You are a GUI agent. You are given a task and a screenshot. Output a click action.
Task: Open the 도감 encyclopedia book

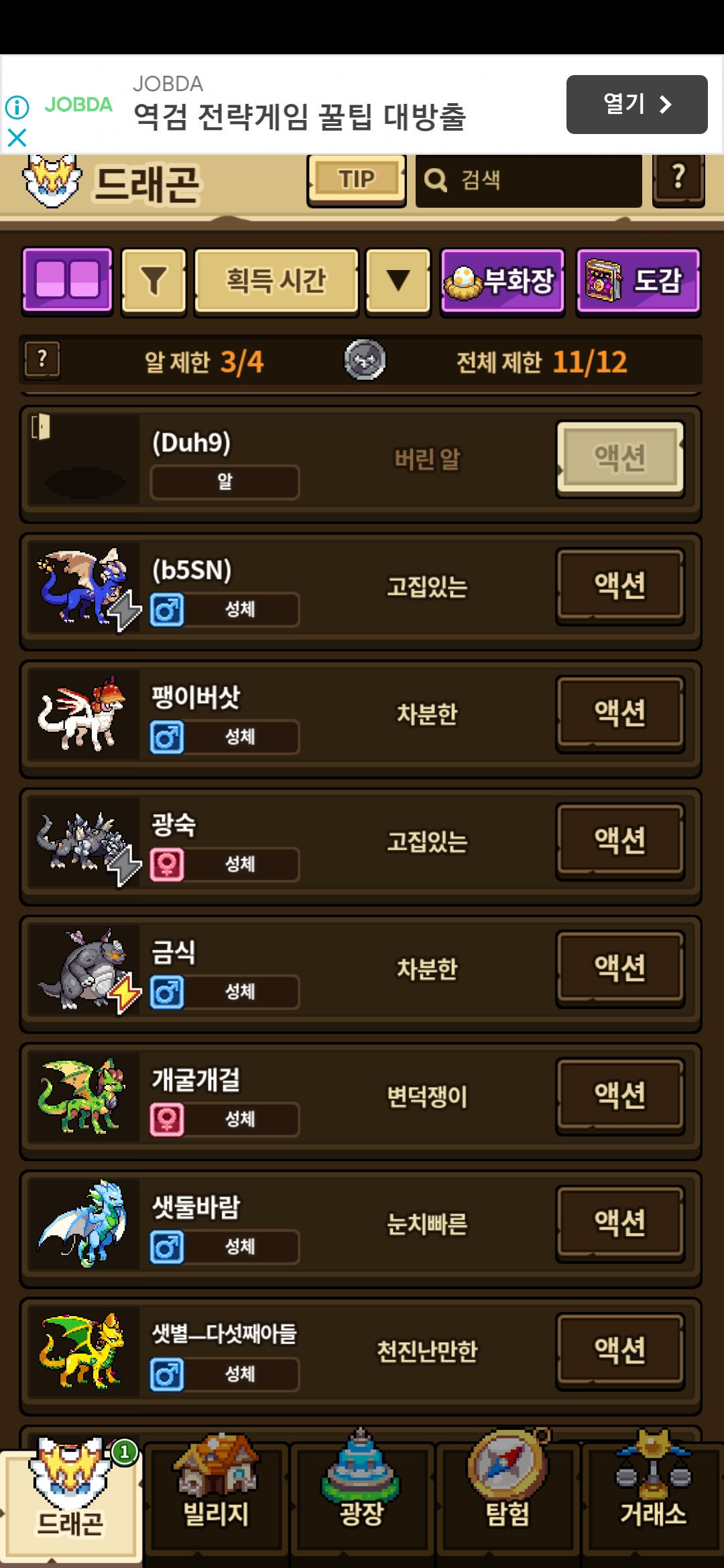639,281
